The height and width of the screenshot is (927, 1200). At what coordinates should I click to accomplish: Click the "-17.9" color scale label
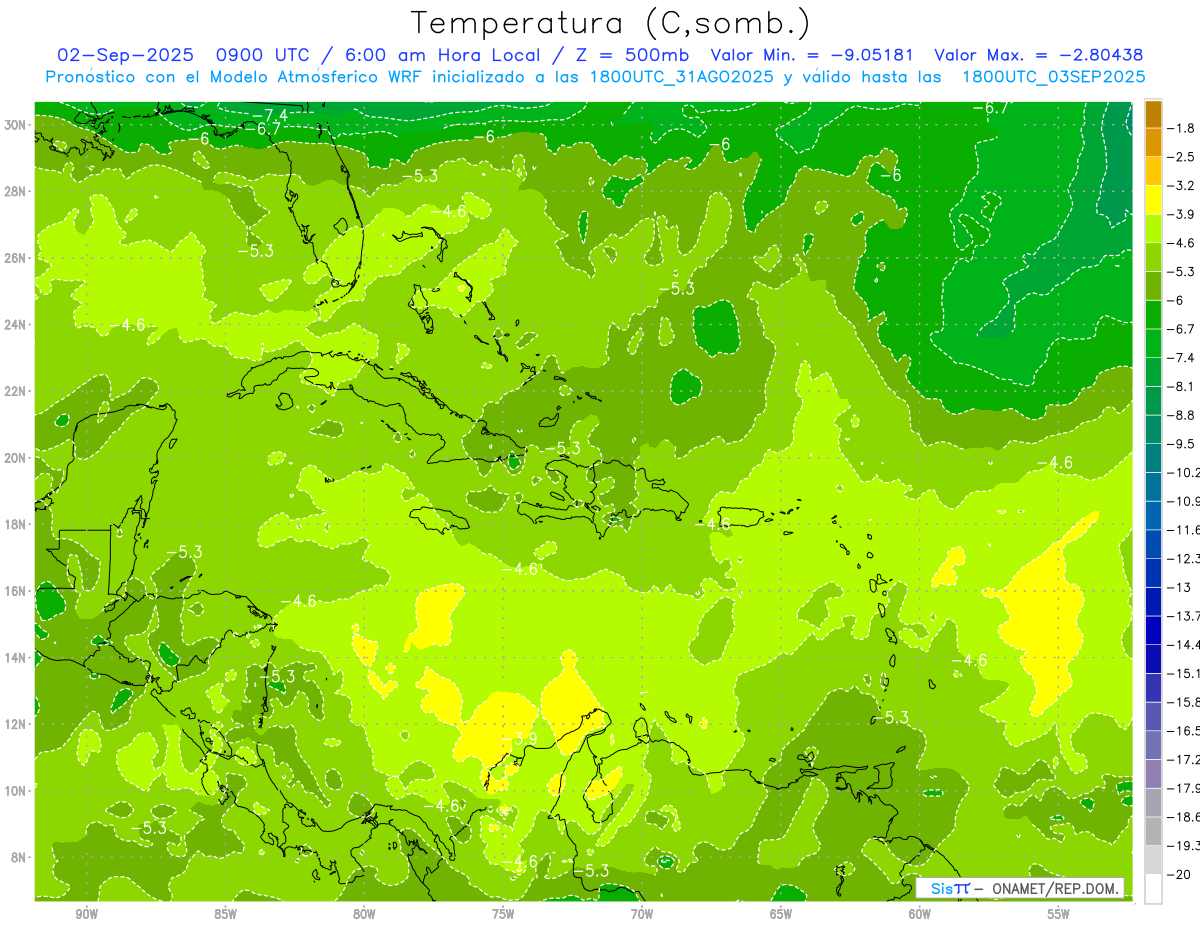pos(1183,789)
